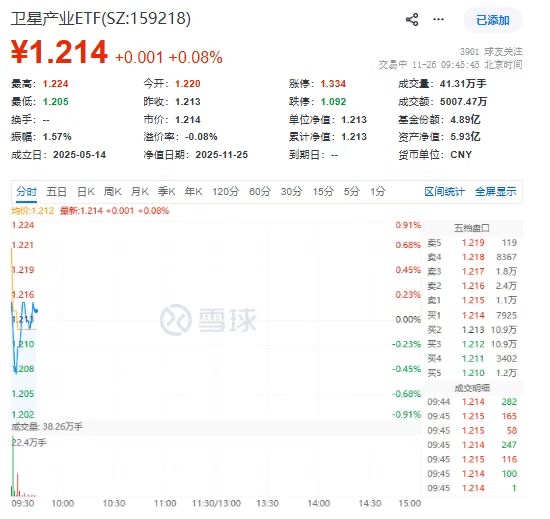Viewport: 550px width, 519px height.
Task: Click the 买5 order row at 1.210
Action: (x=472, y=373)
